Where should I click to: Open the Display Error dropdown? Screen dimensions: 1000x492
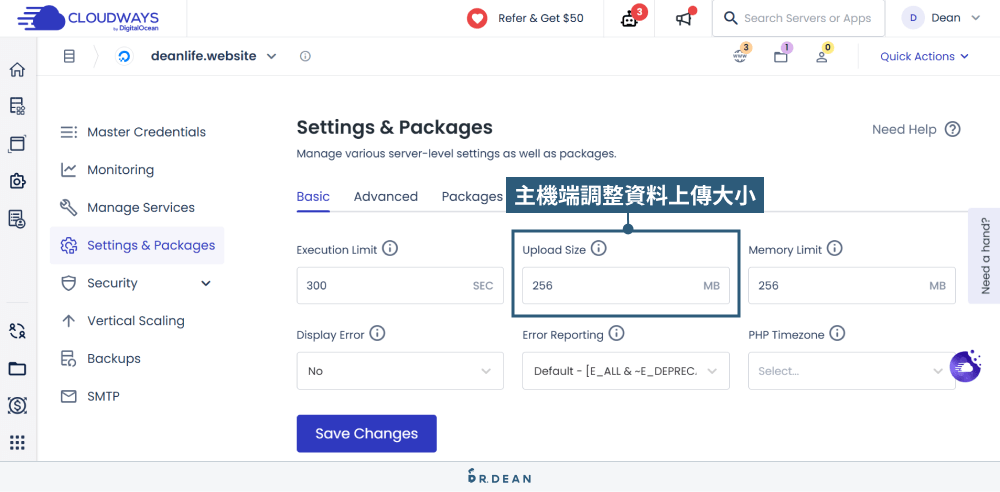(400, 371)
